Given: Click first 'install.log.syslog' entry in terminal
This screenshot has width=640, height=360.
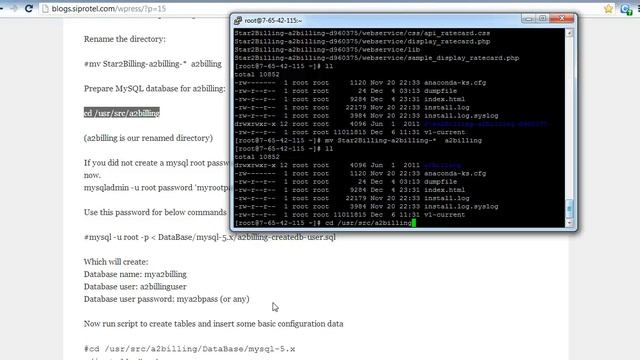Looking at the screenshot, I should 461,116.
